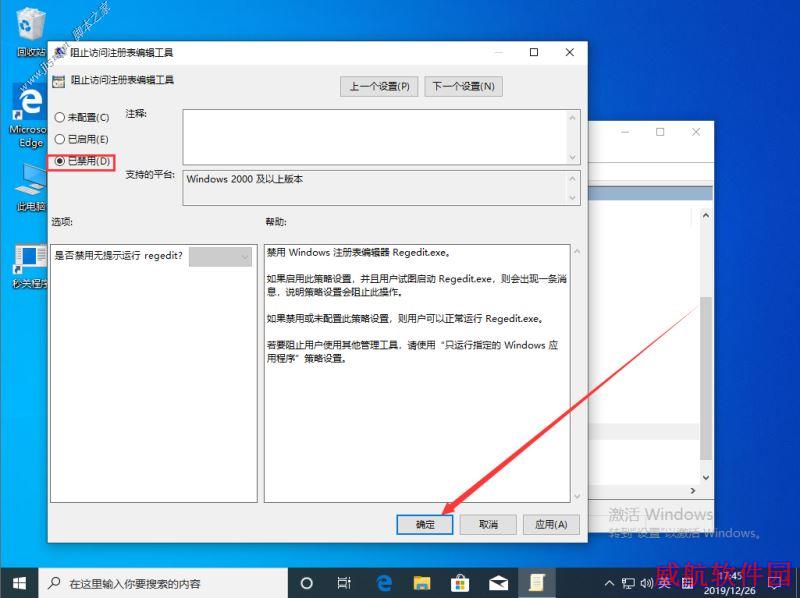
Task: Click the 应用(A) button
Action: coord(551,524)
